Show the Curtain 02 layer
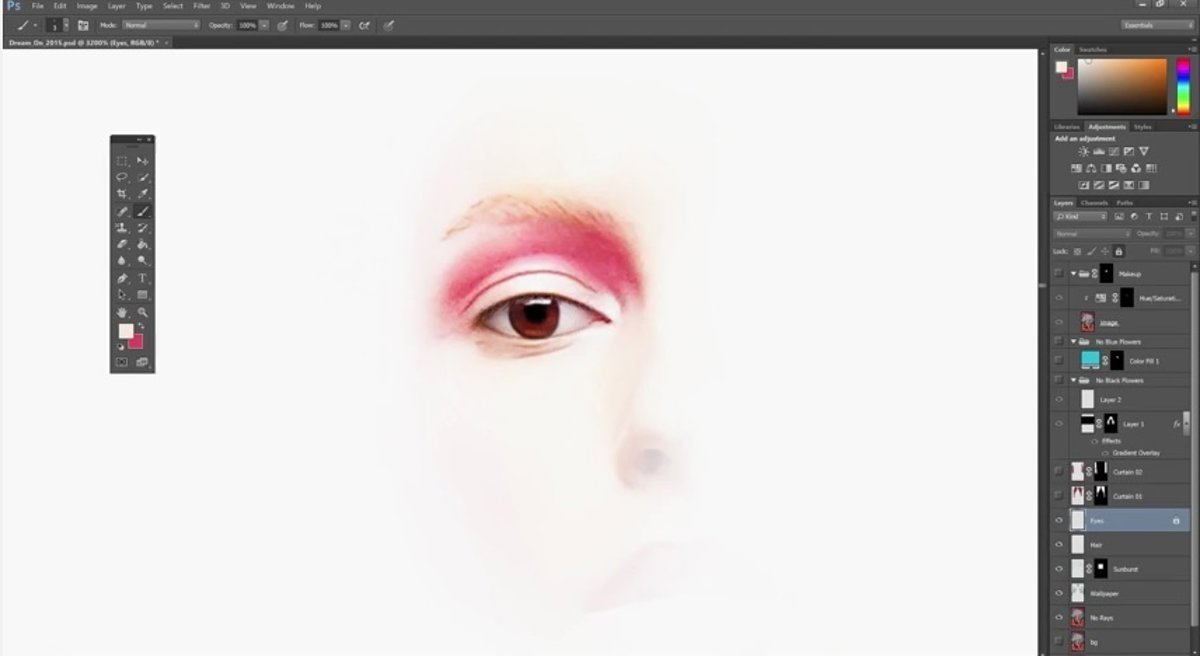 (x=1058, y=471)
